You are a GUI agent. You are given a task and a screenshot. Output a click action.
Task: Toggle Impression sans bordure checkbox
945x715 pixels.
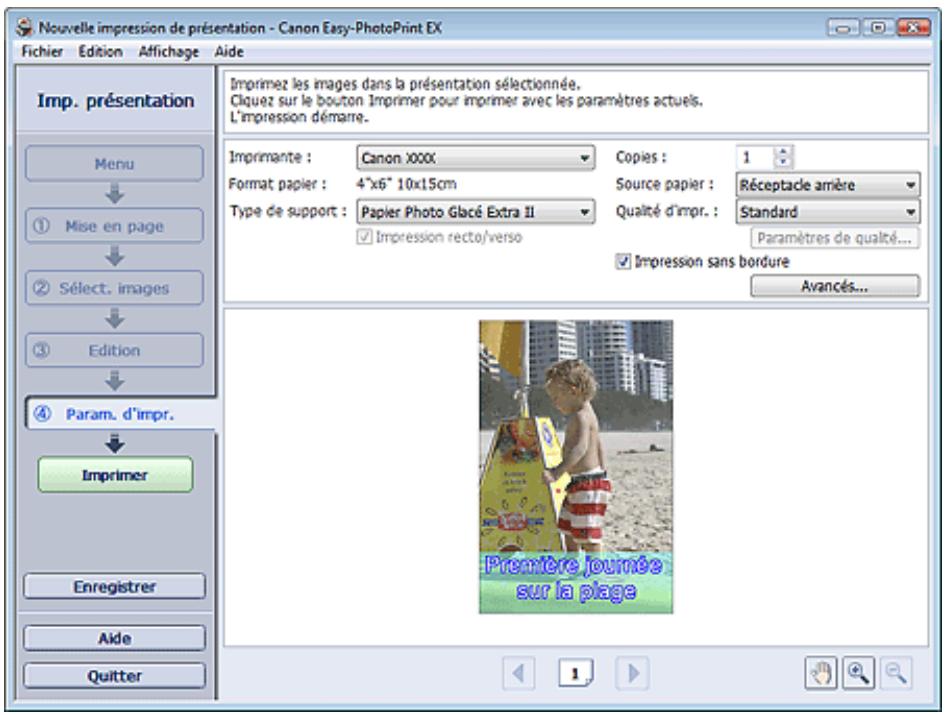pos(623,262)
